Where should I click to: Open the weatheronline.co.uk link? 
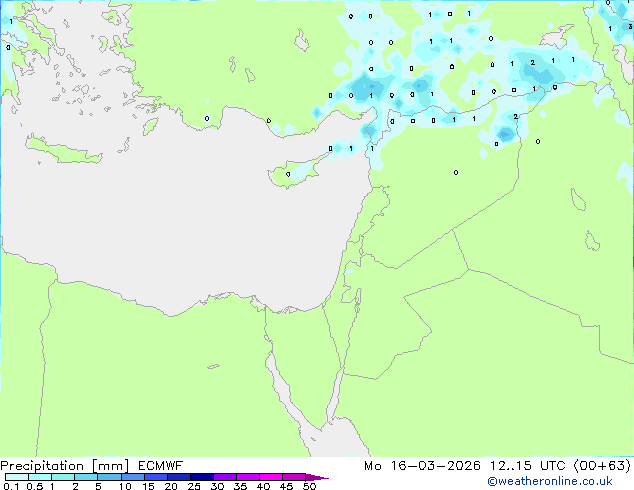[550, 481]
